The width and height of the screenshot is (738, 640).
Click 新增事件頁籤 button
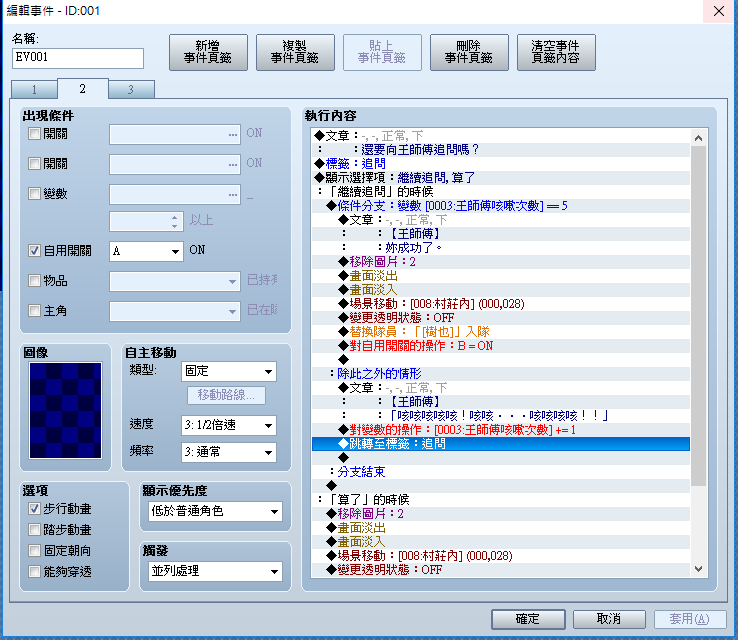coord(208,52)
